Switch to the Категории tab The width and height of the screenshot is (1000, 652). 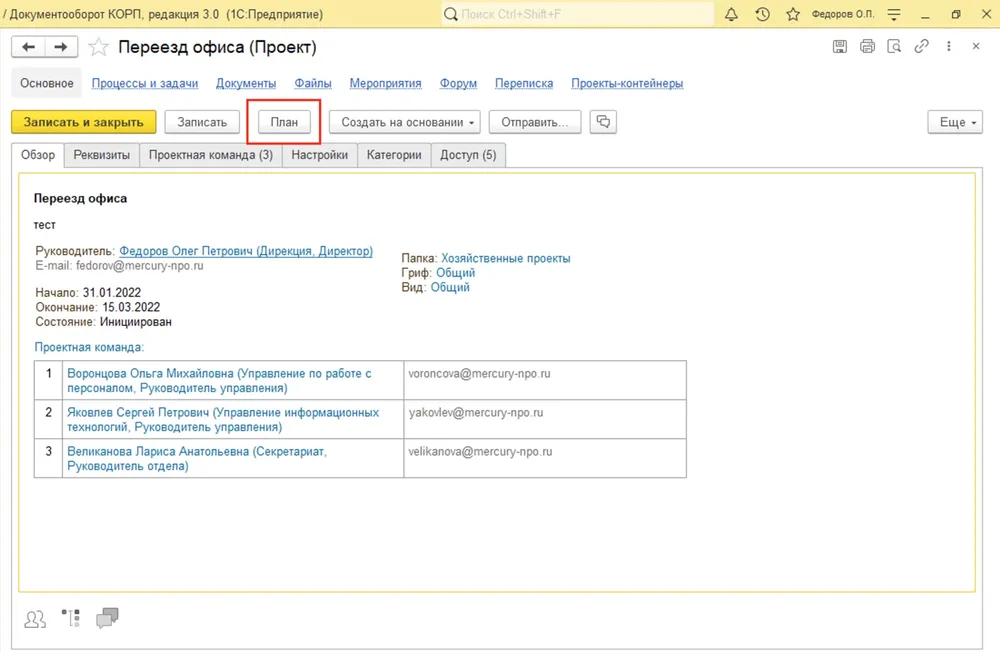pos(394,155)
